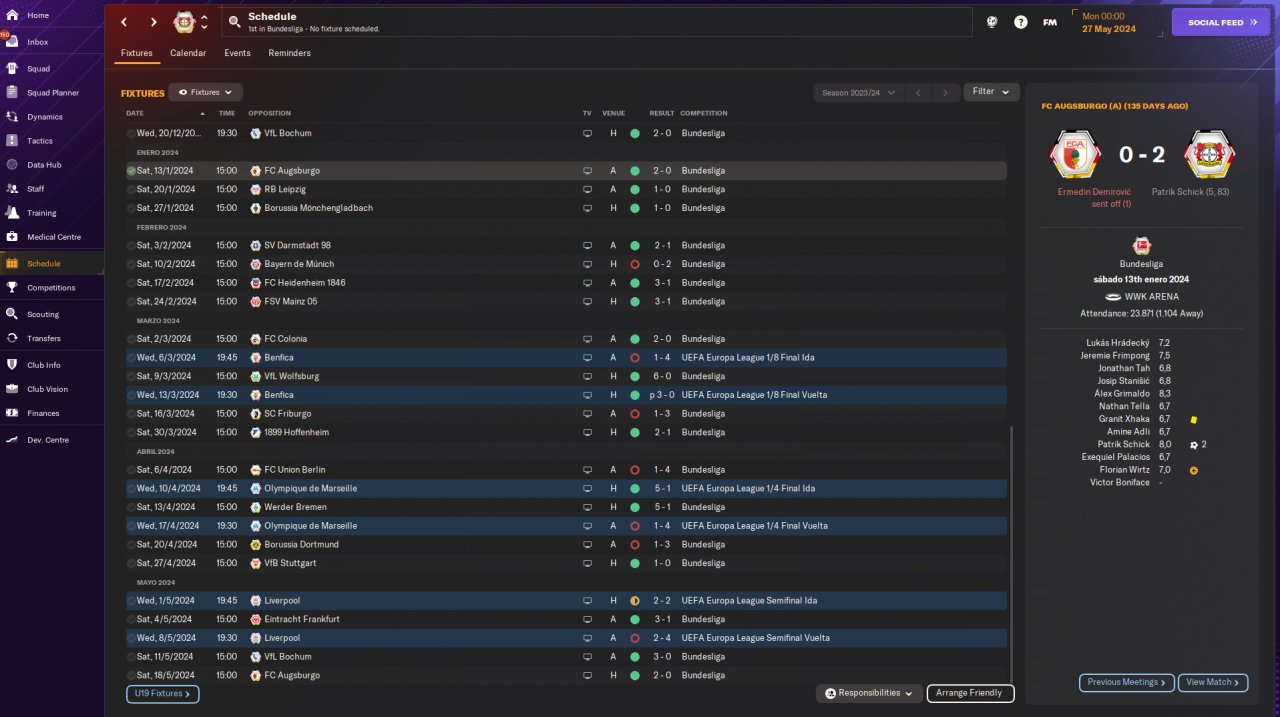Go to previous season arrow
Image resolution: width=1280 pixels, height=717 pixels.
coord(919,93)
